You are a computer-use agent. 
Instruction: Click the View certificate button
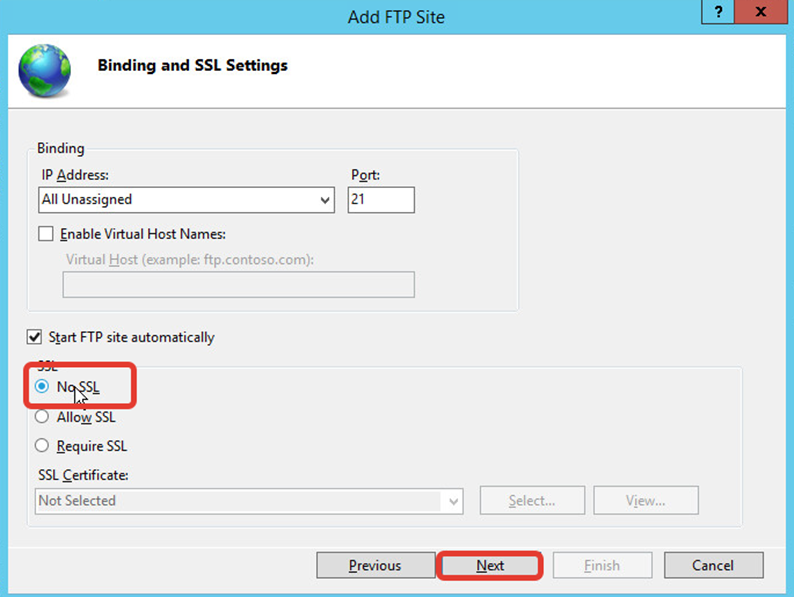pyautogui.click(x=646, y=500)
